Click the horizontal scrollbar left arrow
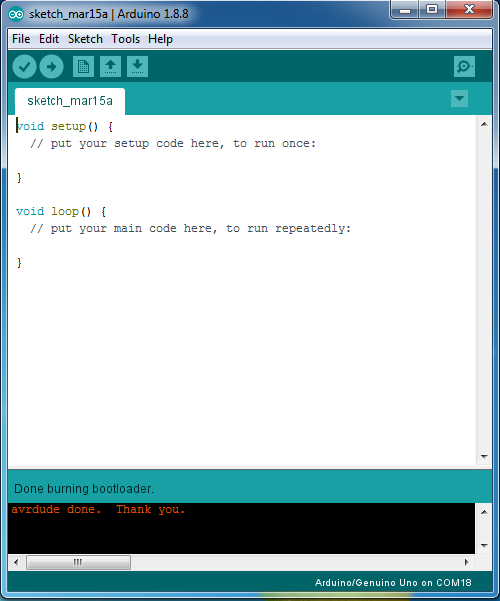 point(16,562)
